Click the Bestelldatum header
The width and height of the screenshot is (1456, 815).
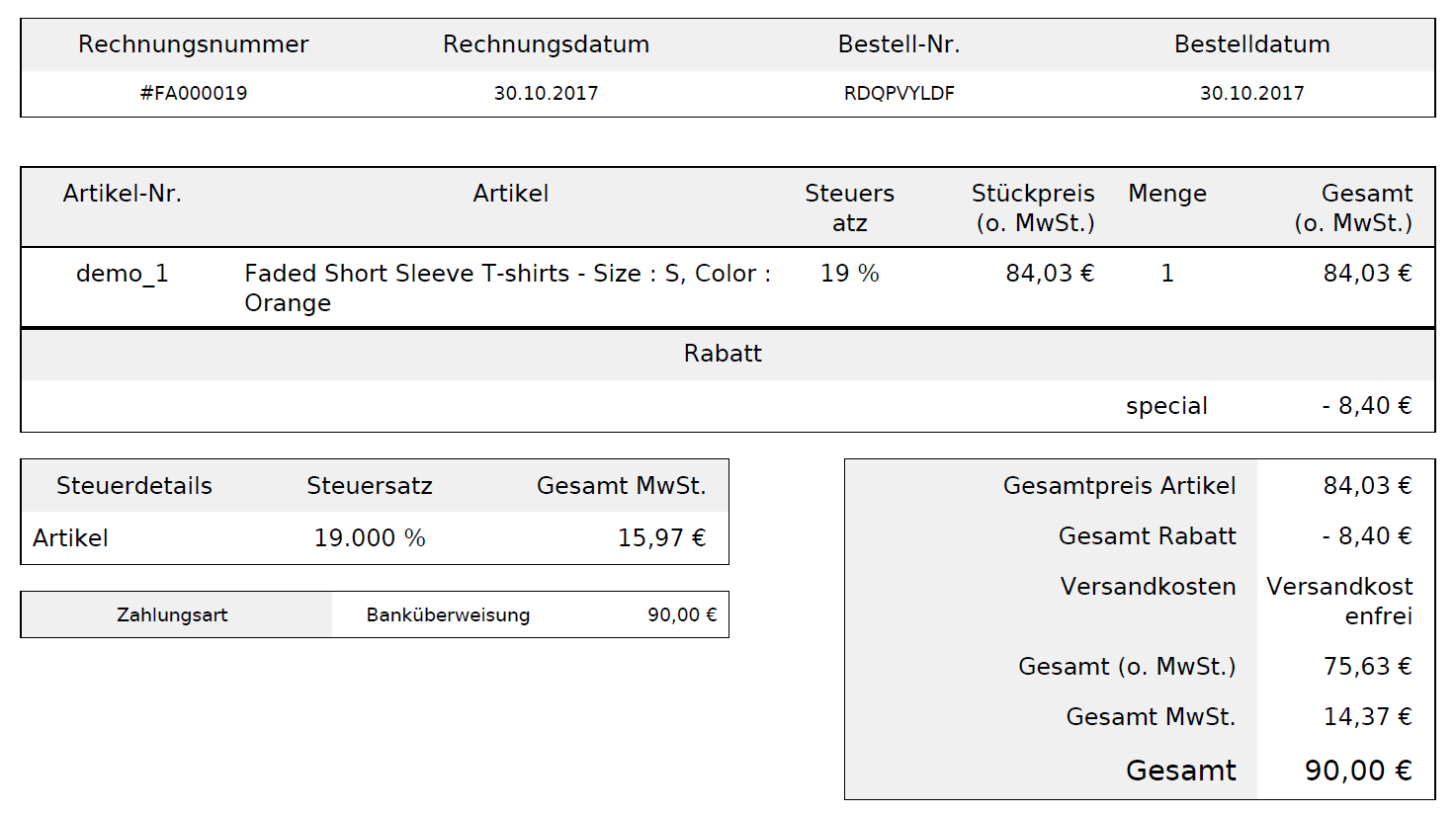[x=1252, y=44]
